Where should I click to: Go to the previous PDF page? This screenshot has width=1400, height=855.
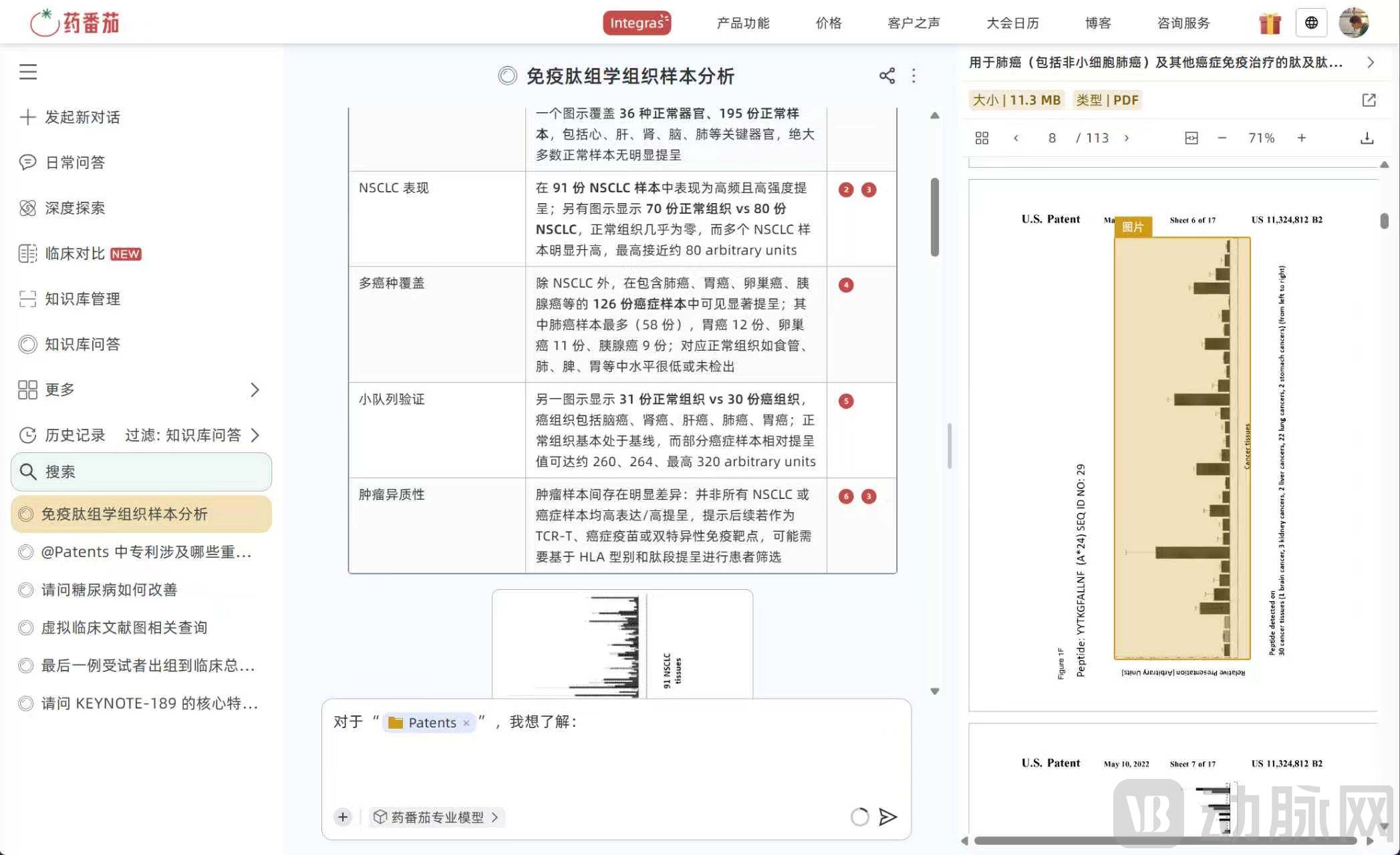point(1016,138)
